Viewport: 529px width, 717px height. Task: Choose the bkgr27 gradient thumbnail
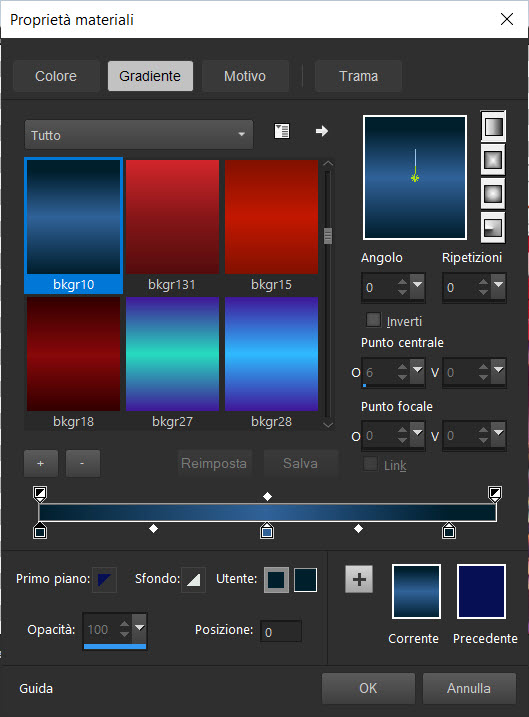pyautogui.click(x=172, y=354)
